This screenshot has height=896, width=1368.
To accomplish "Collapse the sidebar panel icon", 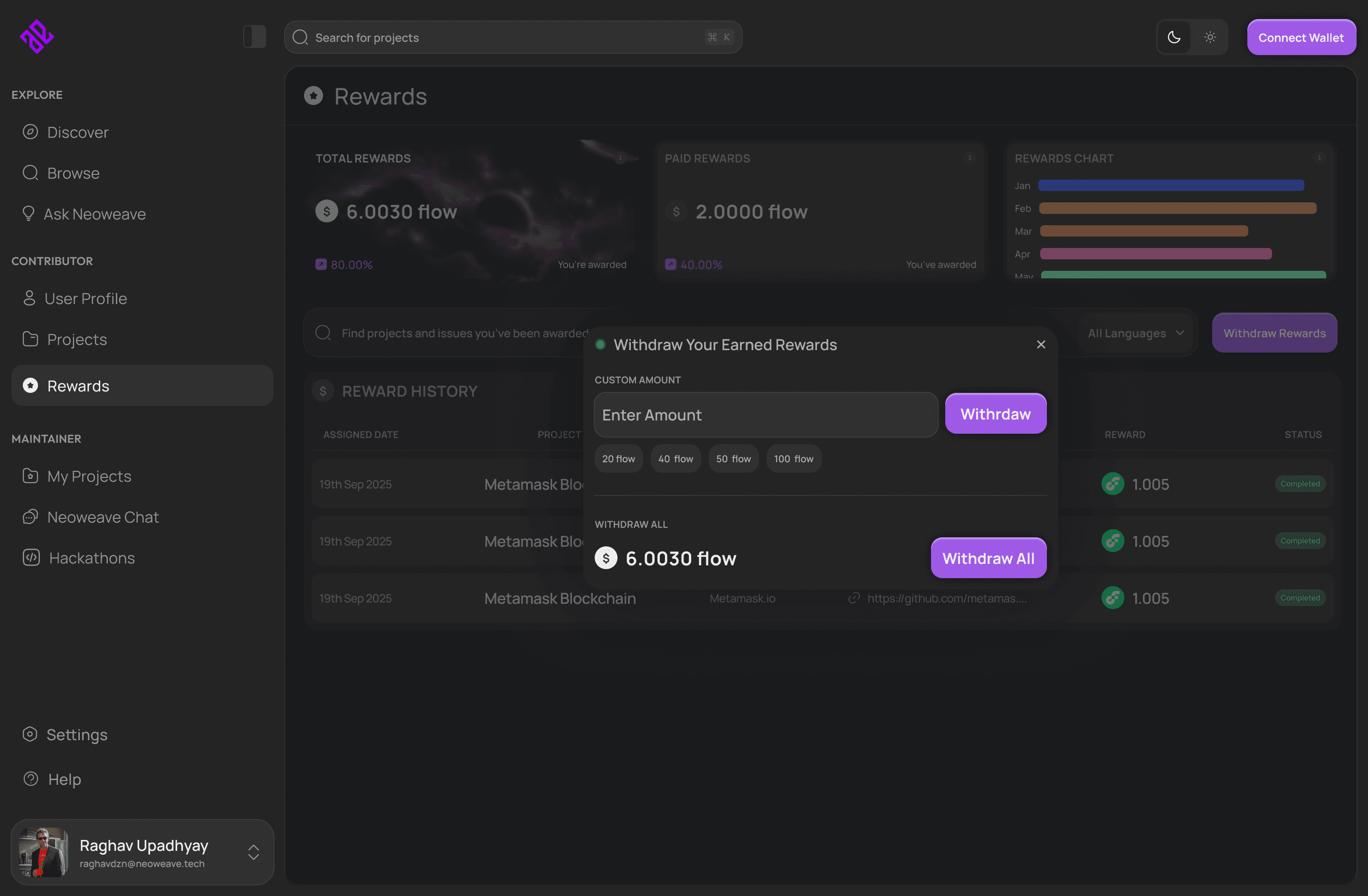I will (254, 37).
